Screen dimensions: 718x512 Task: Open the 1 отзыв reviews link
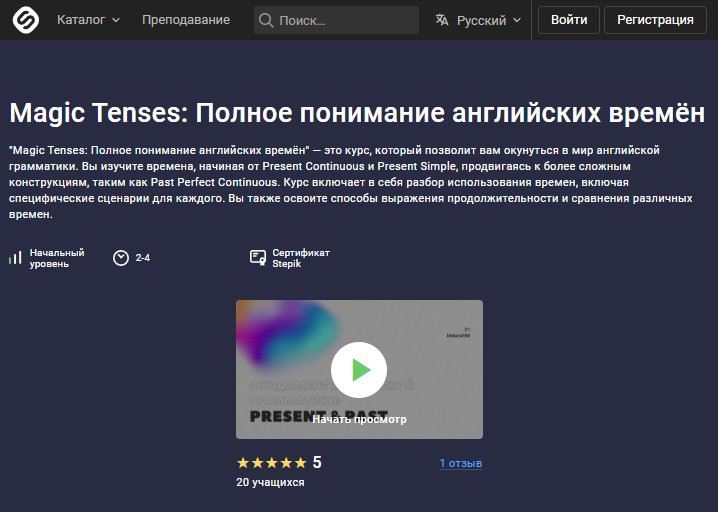461,463
